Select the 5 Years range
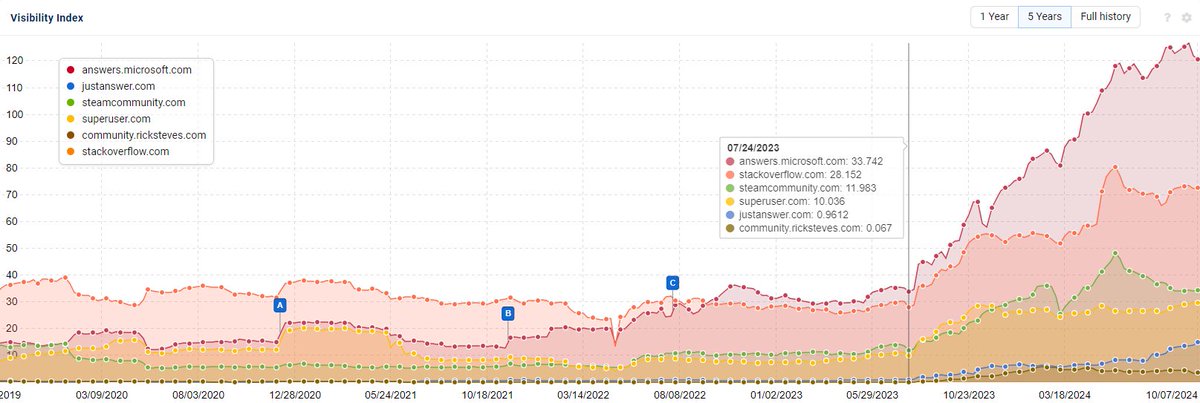This screenshot has height=403, width=1200. click(1044, 17)
